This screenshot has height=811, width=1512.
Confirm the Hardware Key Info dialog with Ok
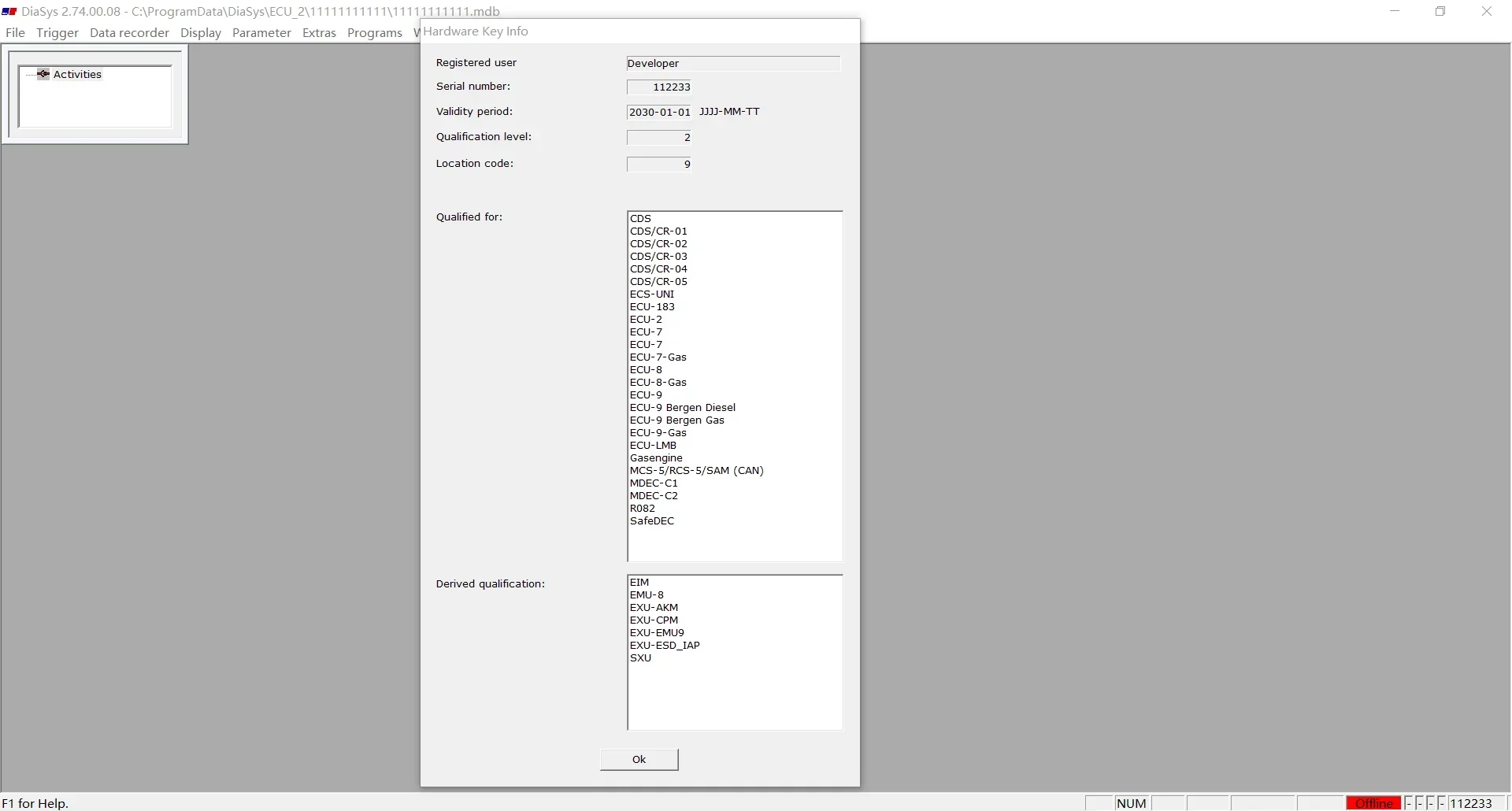pos(639,759)
